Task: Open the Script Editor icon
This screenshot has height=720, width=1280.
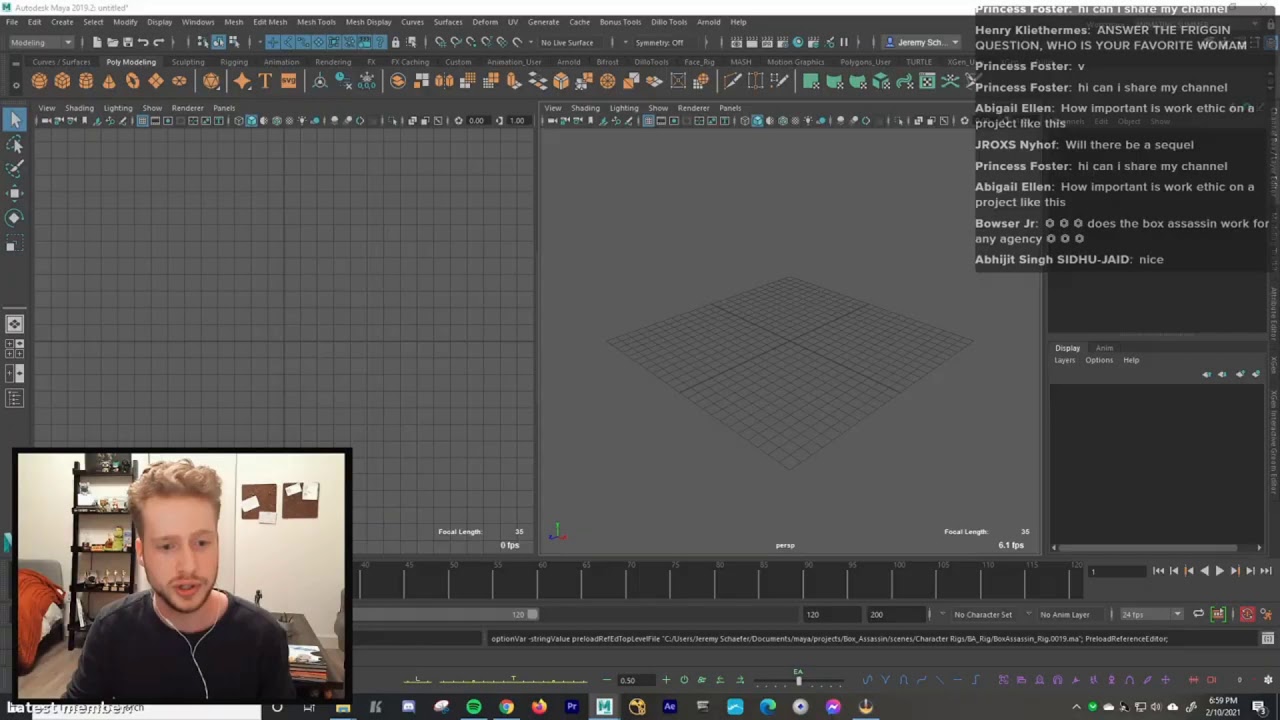Action: [1268, 638]
